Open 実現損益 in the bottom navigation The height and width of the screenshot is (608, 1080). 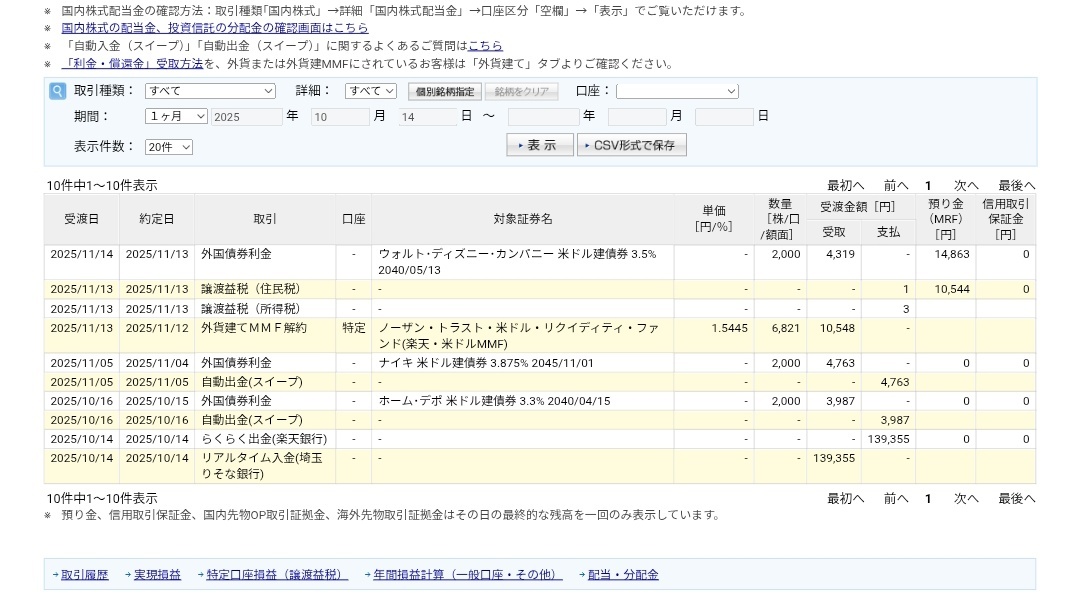pyautogui.click(x=157, y=575)
